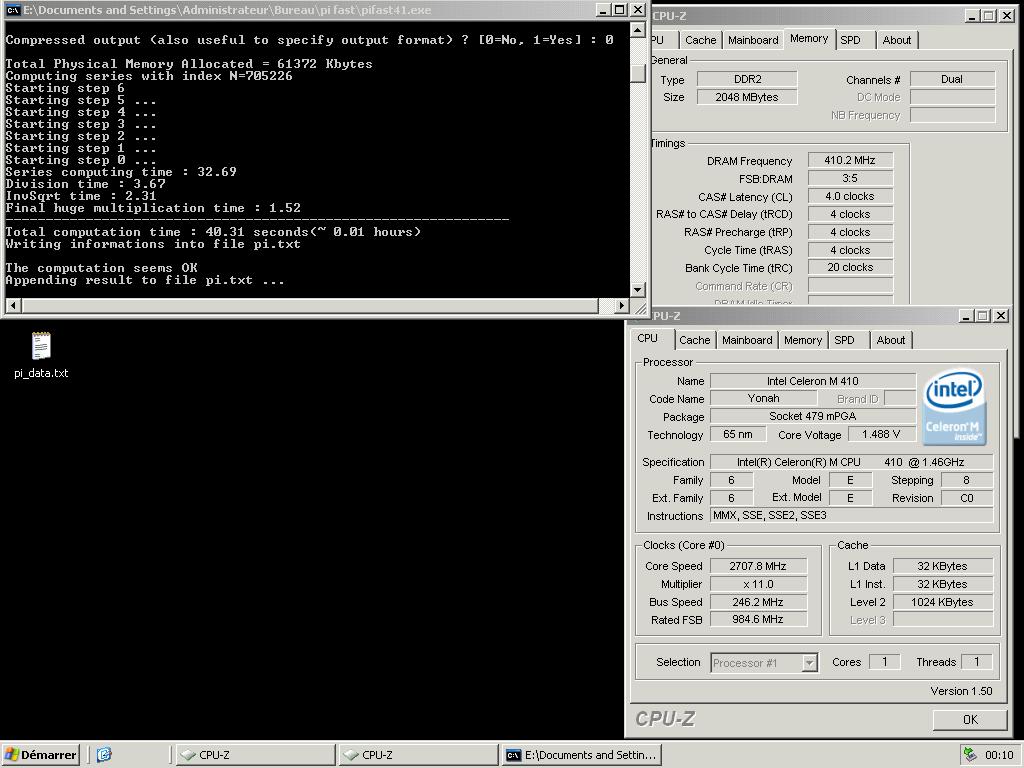The width and height of the screenshot is (1024, 768).
Task: Open About tab in upper CPU-Z memory window
Action: pos(897,40)
